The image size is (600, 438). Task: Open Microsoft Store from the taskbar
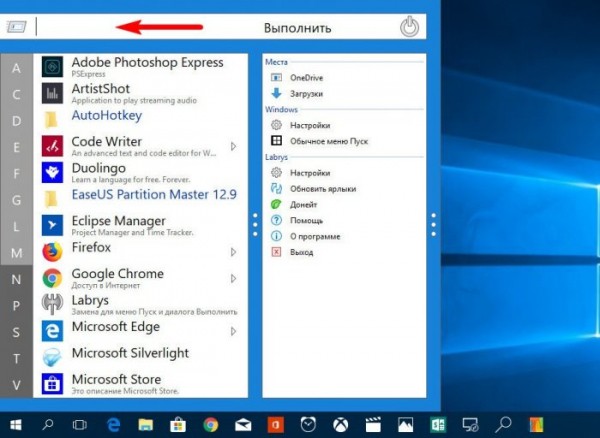point(178,425)
